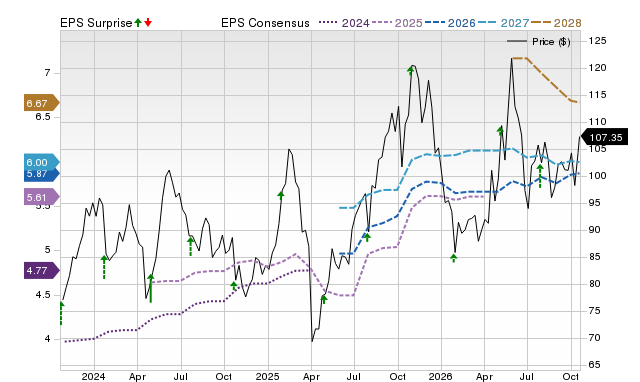The image size is (640, 382).
Task: Click the surprise arrow at the 120 price peak
Action: [411, 71]
